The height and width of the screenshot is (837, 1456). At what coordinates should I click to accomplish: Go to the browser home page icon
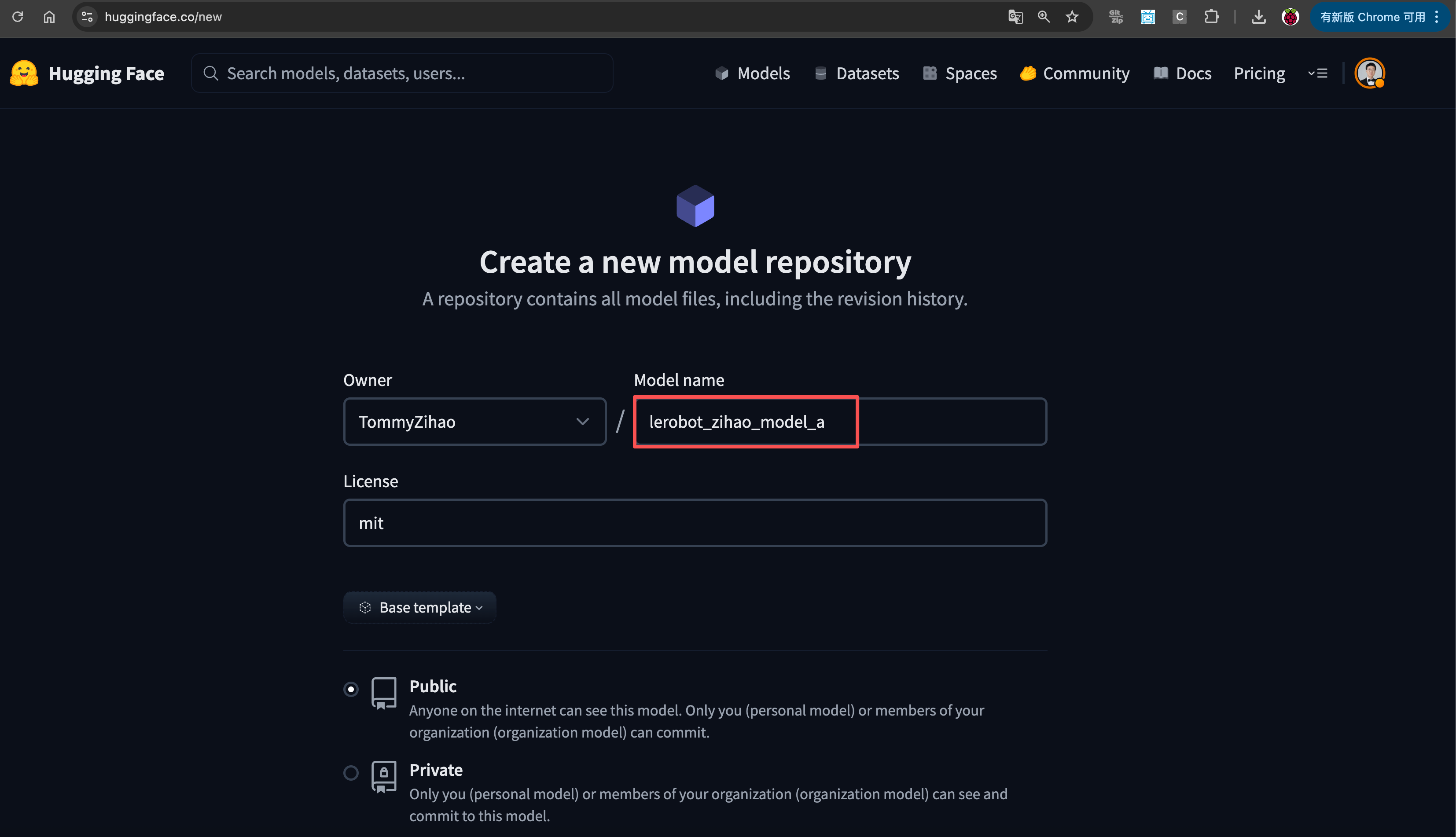pyautogui.click(x=49, y=17)
